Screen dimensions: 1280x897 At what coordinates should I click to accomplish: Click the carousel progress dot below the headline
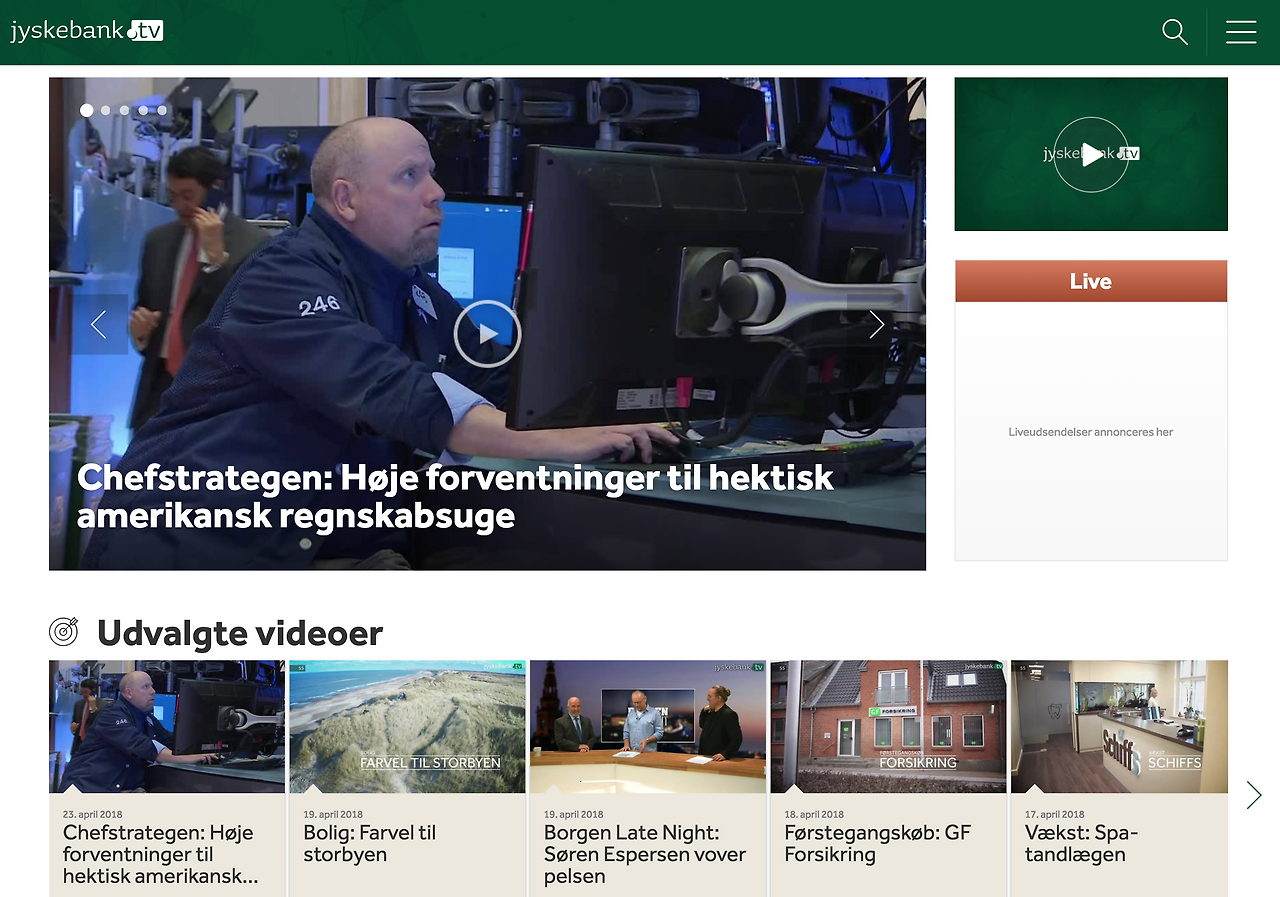coord(306,542)
